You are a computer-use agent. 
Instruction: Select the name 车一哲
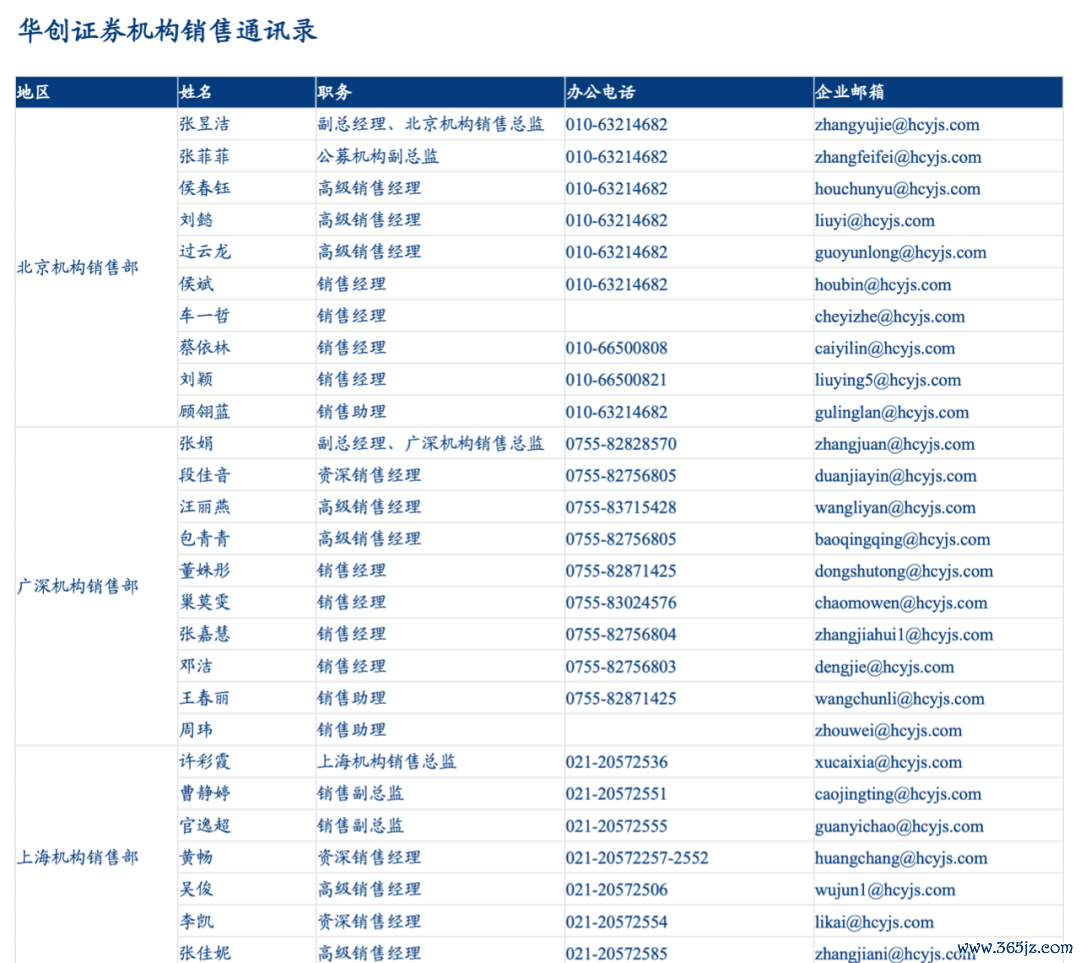click(205, 315)
